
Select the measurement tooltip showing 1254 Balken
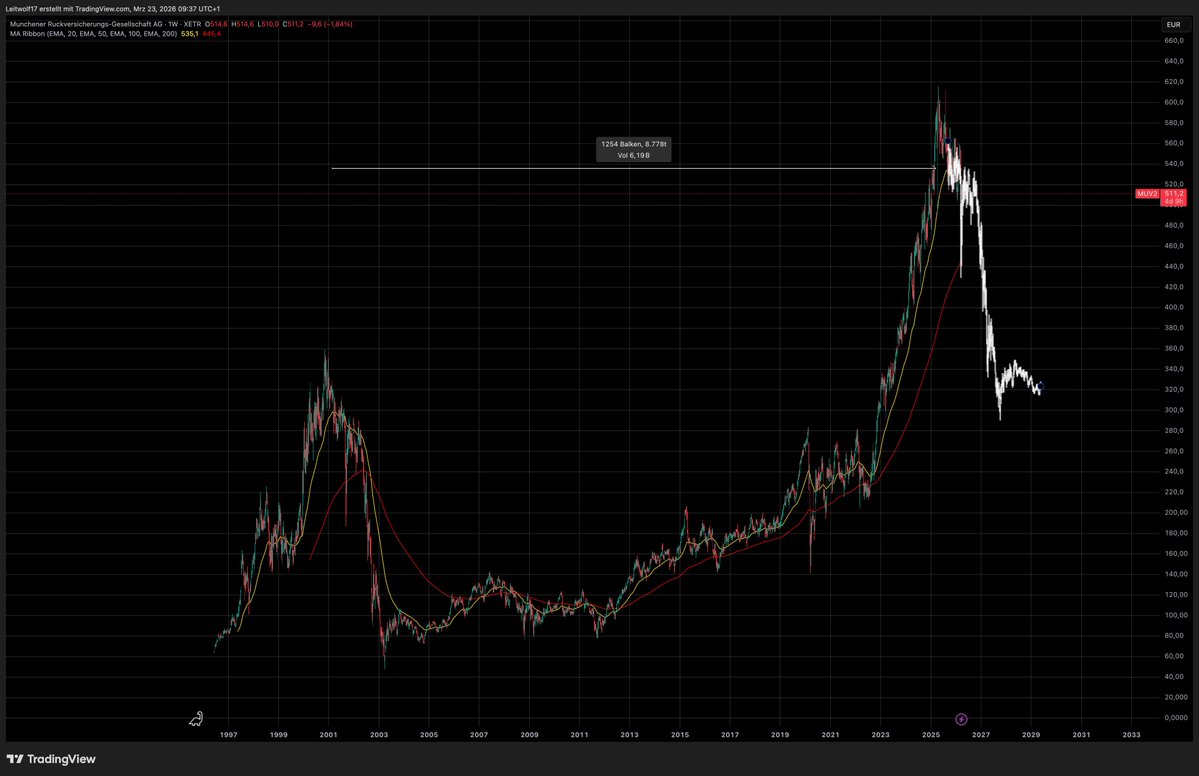(x=633, y=143)
